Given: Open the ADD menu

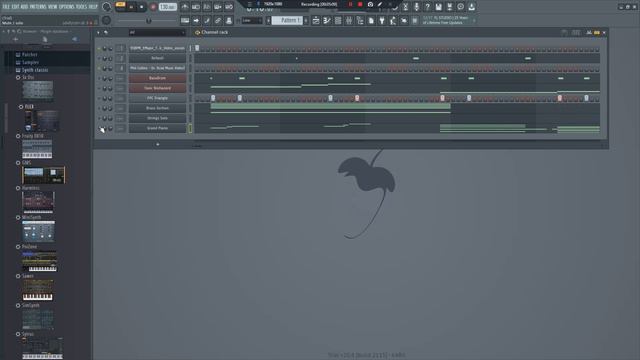Looking at the screenshot, I should click(24, 7).
